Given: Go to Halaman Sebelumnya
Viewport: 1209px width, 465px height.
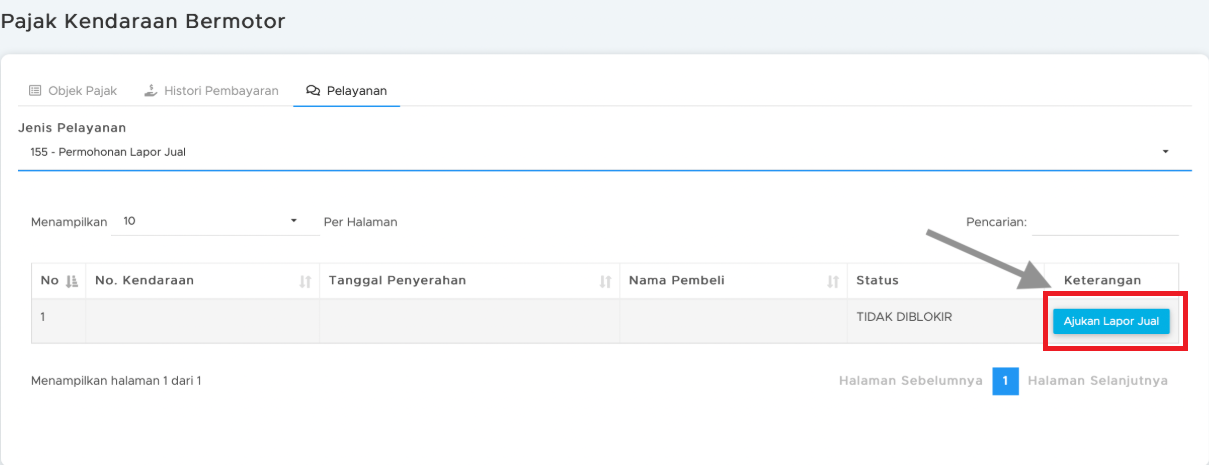Looking at the screenshot, I should point(910,381).
